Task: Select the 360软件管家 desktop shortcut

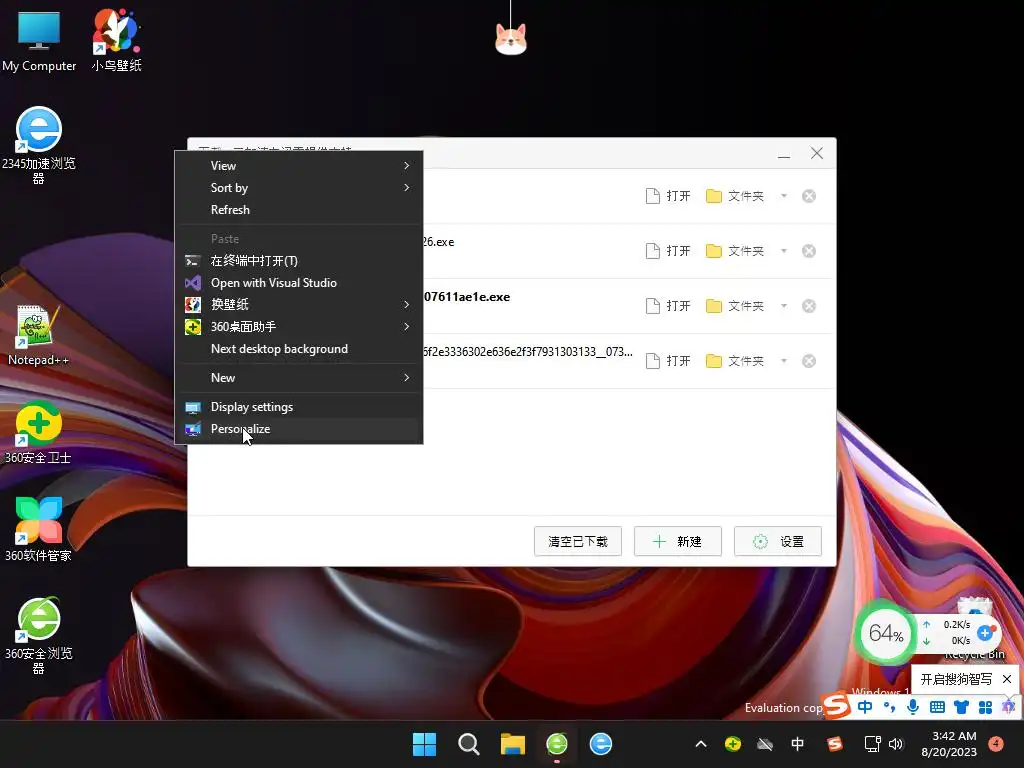Action: [38, 530]
